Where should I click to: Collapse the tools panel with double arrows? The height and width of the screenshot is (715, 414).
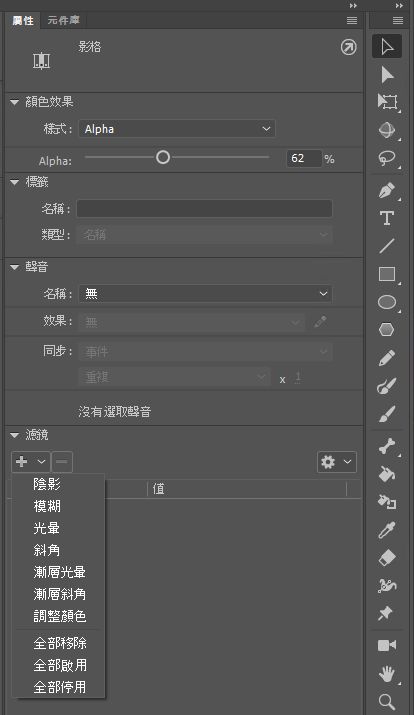[x=399, y=5]
